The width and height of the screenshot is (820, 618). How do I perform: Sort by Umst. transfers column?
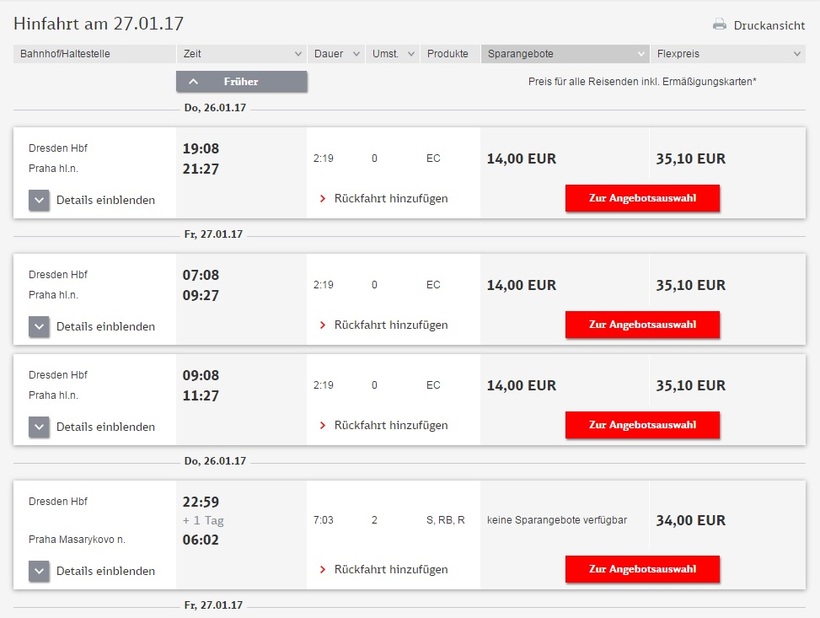pyautogui.click(x=392, y=54)
